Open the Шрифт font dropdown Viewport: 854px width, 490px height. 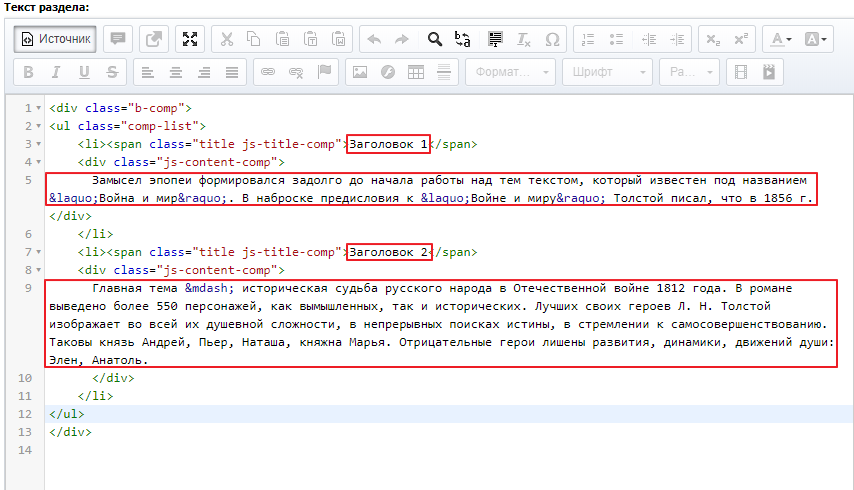[x=608, y=72]
